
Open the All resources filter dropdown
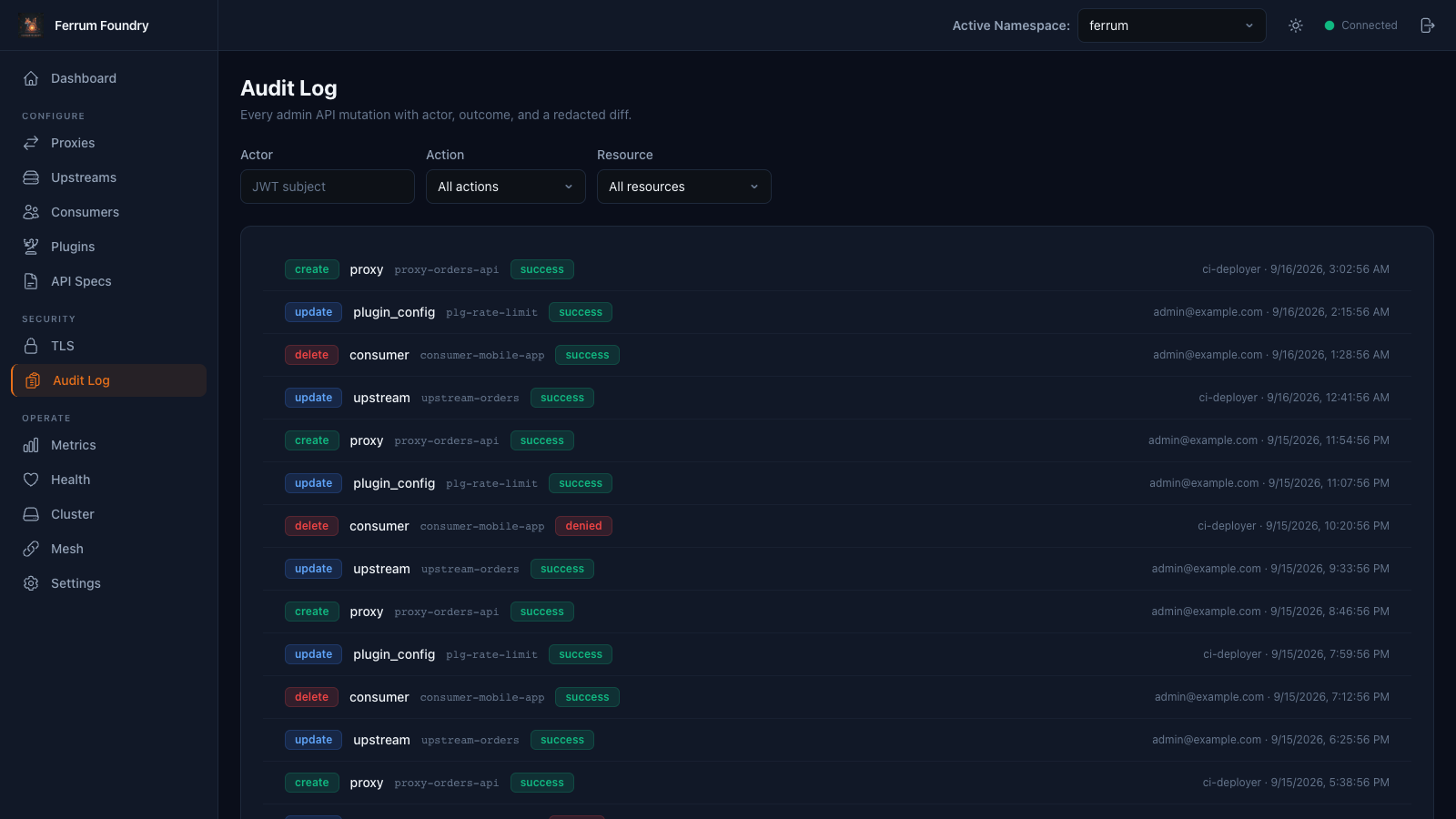(684, 187)
